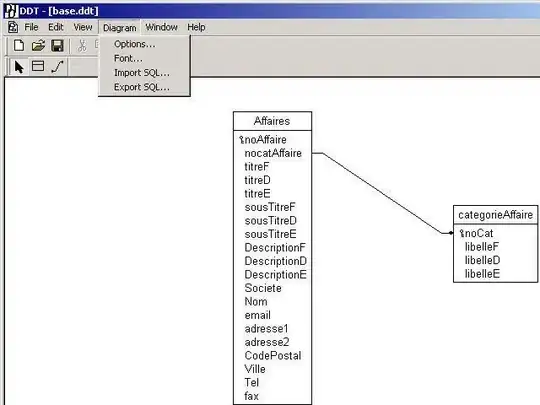Screen dimensions: 540x405
Task: Click the adresse2 field
Action: [267, 342]
